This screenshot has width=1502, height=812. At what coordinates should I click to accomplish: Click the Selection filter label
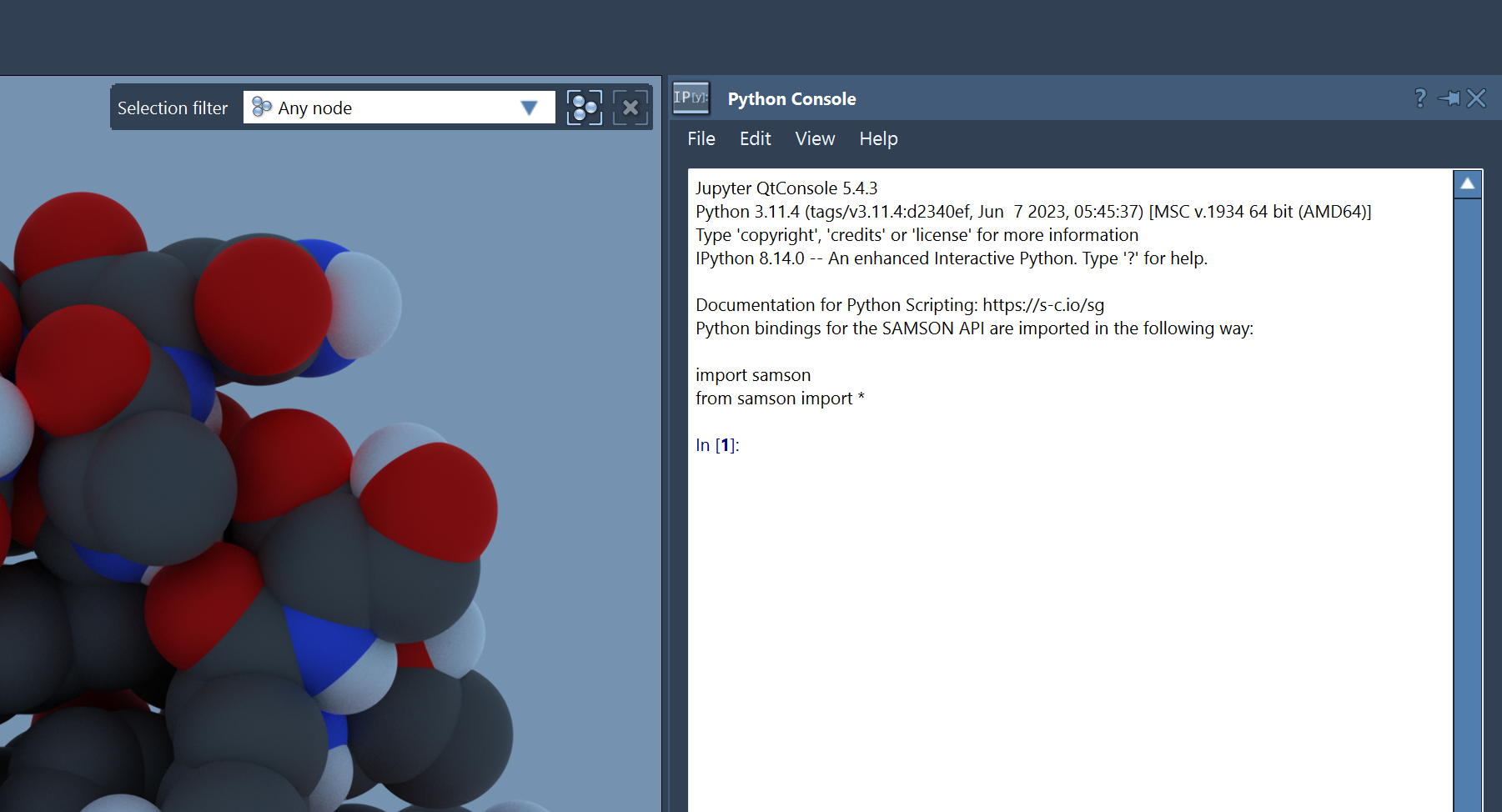tap(173, 108)
